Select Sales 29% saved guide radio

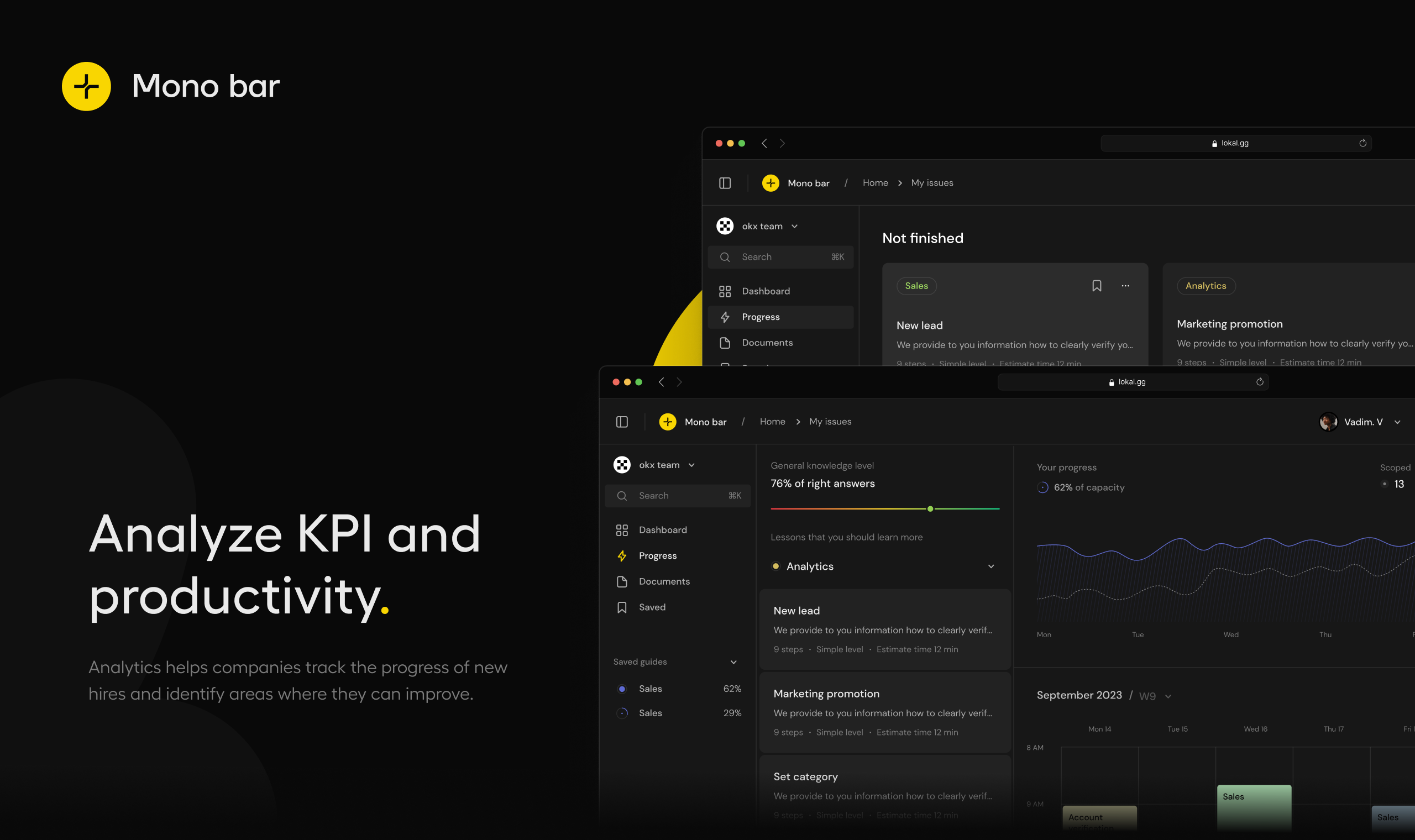point(621,713)
